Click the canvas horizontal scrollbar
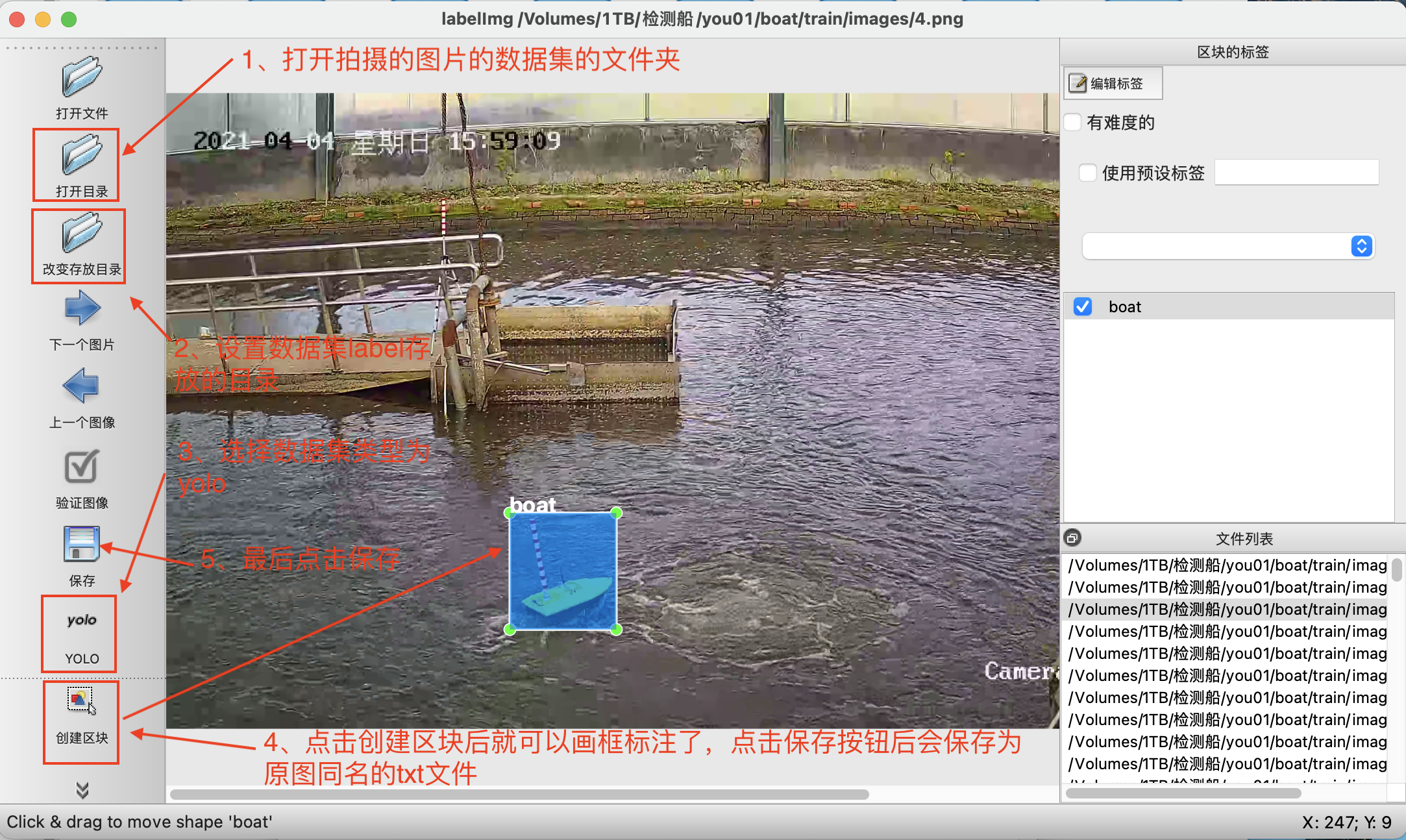The height and width of the screenshot is (840, 1406). (519, 794)
